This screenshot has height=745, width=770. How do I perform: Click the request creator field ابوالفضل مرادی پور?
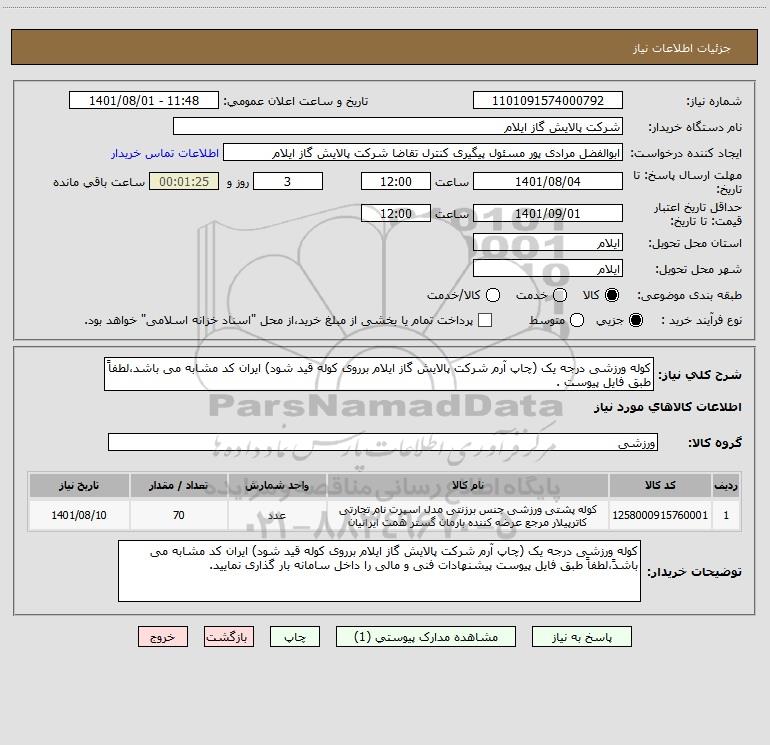[x=423, y=152]
